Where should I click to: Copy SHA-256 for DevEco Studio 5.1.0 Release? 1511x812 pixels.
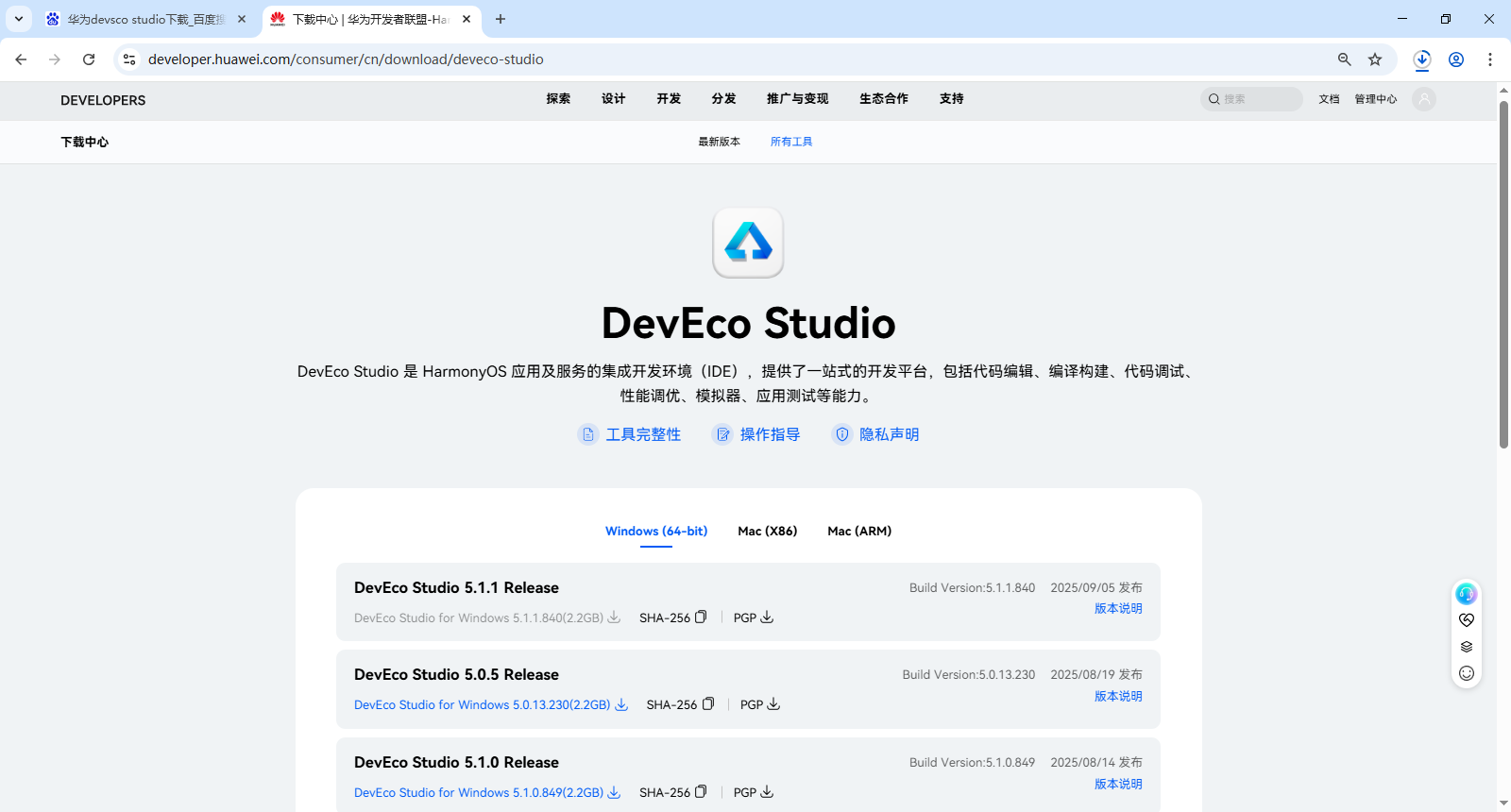point(701,792)
